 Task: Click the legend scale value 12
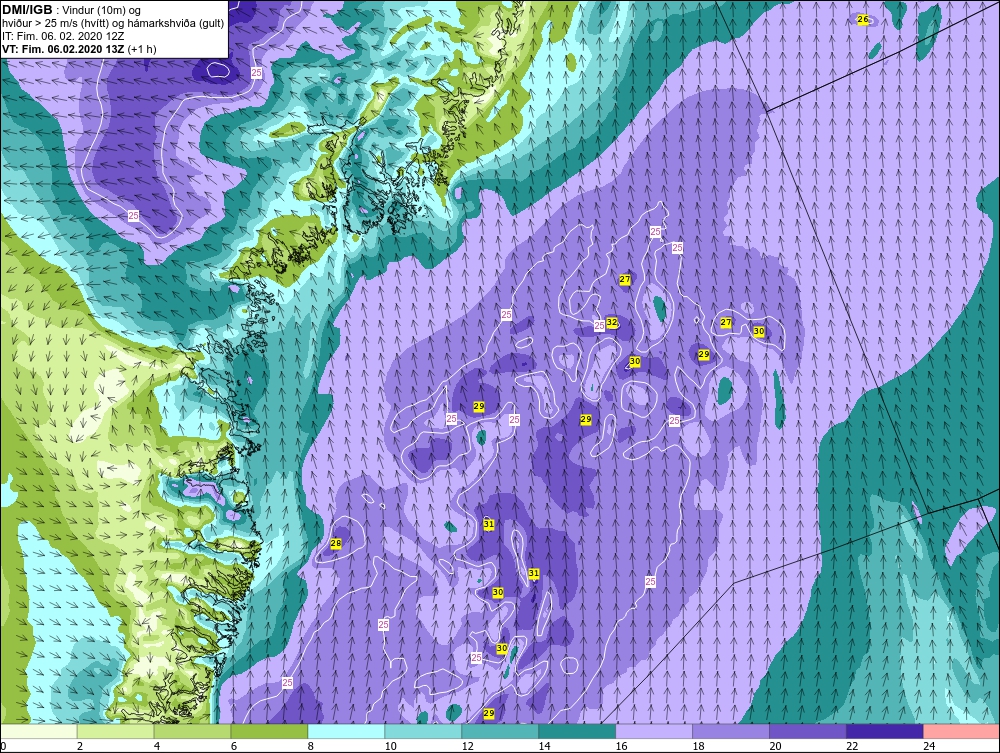[x=467, y=746]
